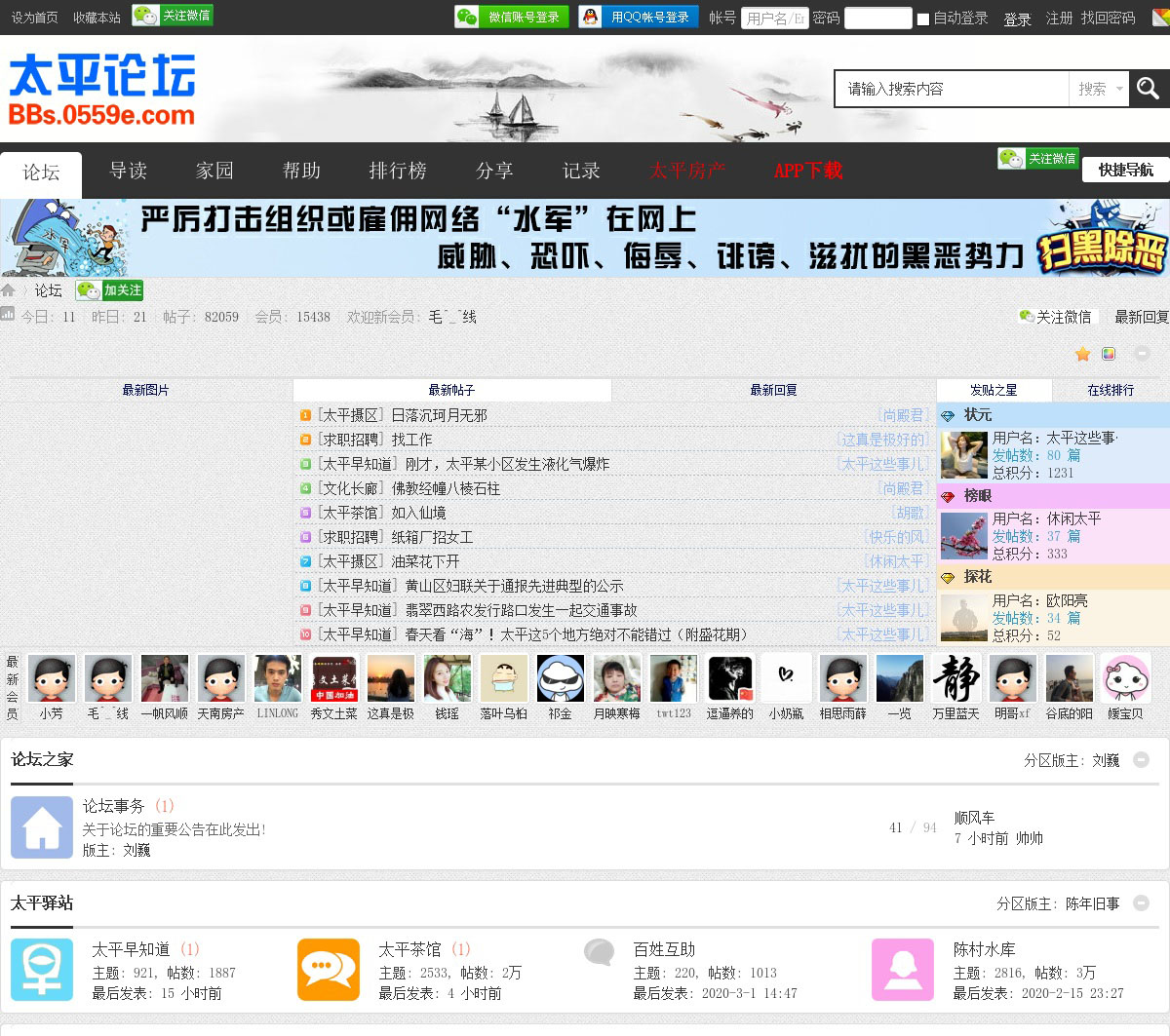
Task: Open the 快捷导航 quick navigation button
Action: 1125,170
